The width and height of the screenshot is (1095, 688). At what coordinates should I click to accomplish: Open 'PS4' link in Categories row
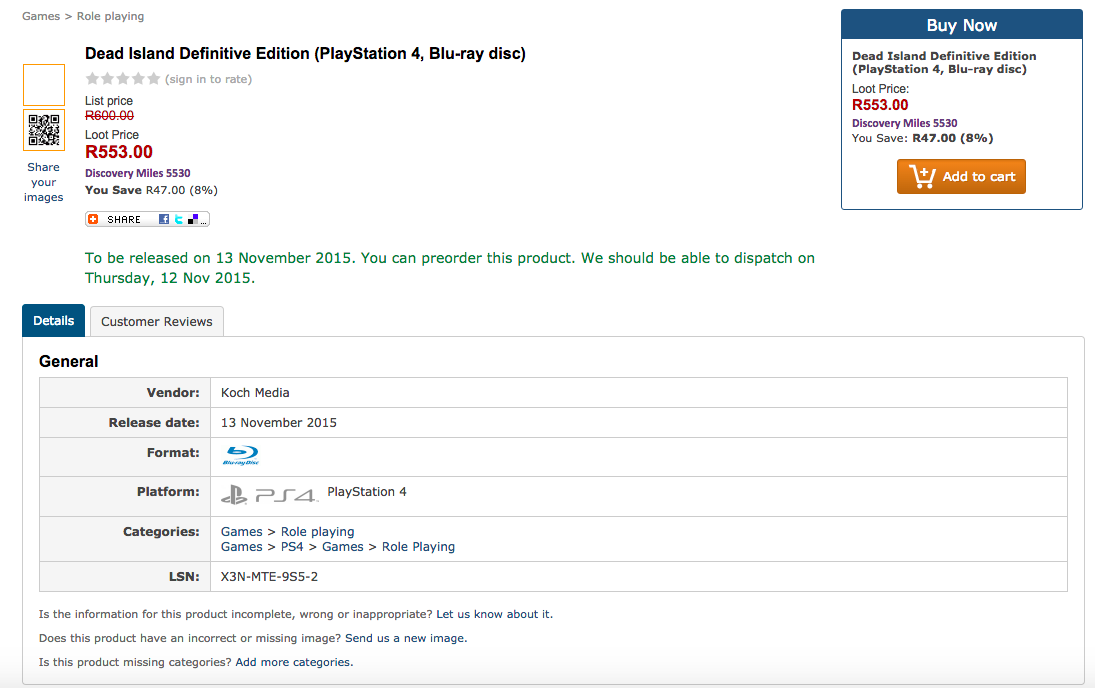pos(292,546)
